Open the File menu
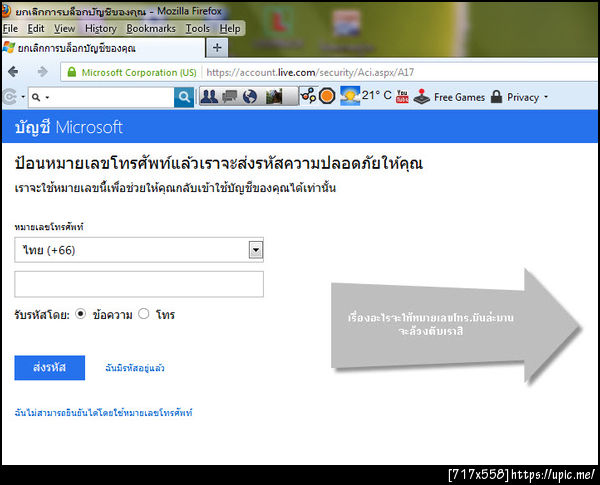The width and height of the screenshot is (600, 485). click(10, 29)
